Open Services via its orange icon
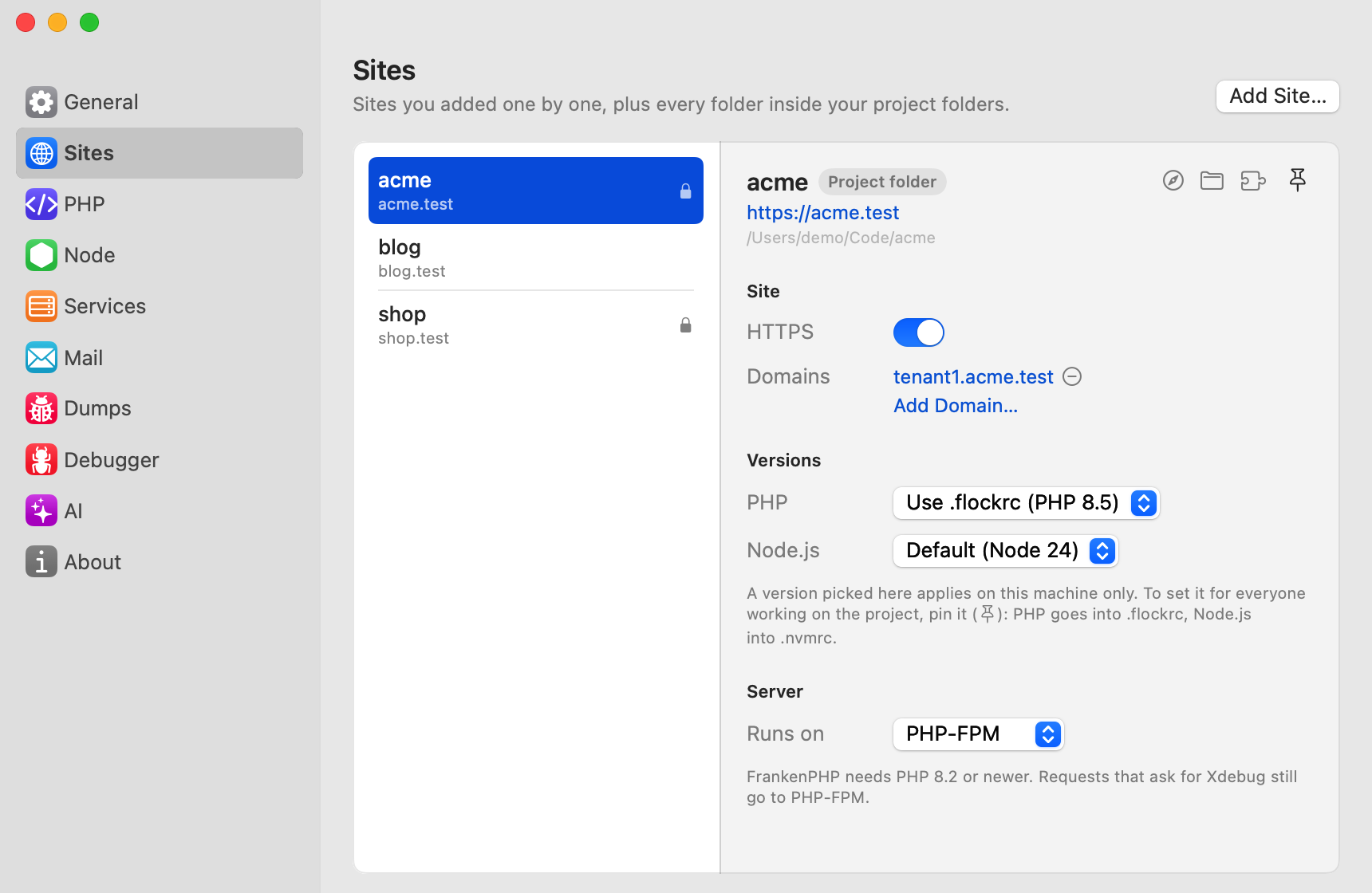The image size is (1372, 893). [x=41, y=306]
